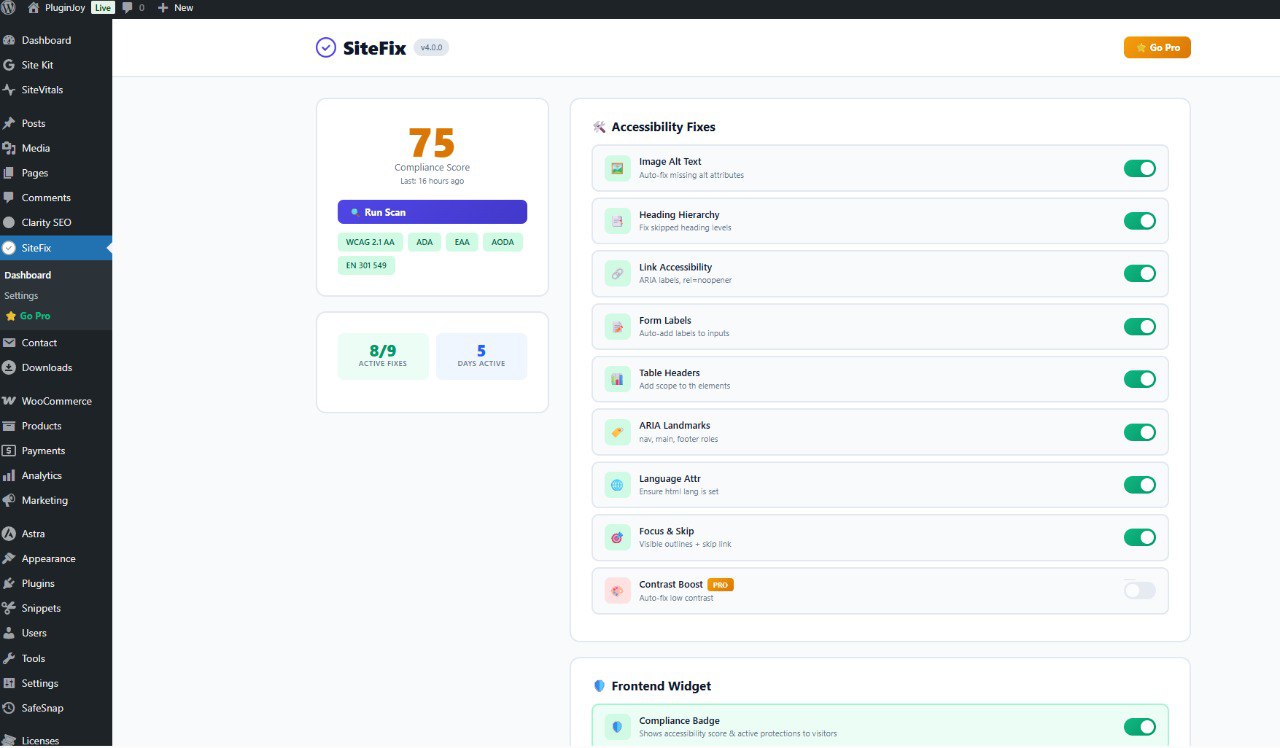Open the Licenses menu item
Image resolution: width=1280 pixels, height=748 pixels.
coord(56,740)
